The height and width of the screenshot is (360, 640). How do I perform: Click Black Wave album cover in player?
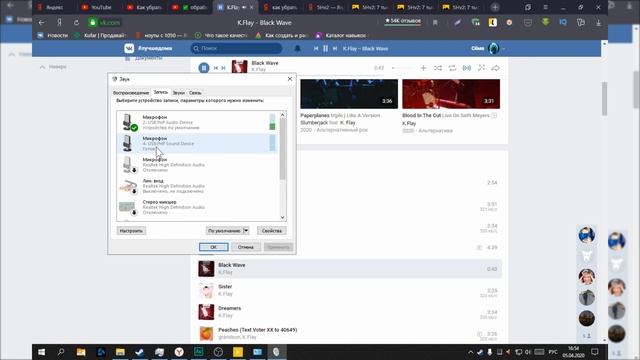[239, 67]
